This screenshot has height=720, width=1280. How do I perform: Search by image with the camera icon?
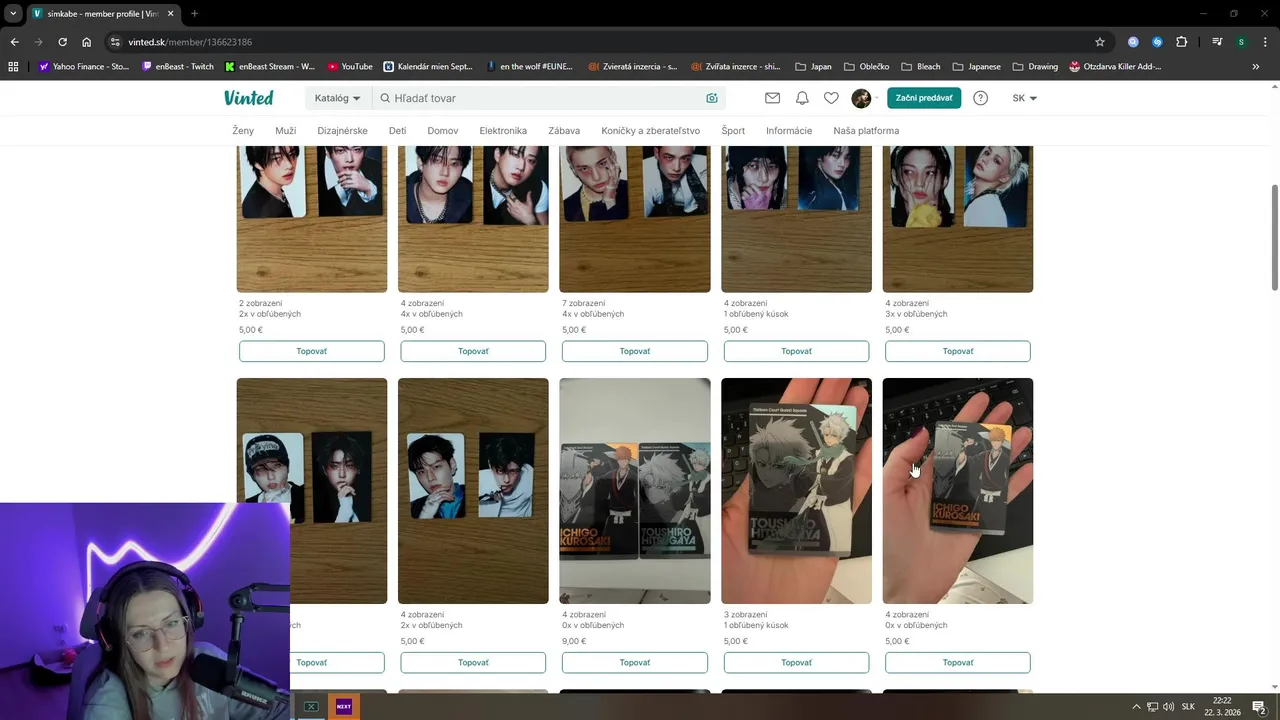pos(712,98)
